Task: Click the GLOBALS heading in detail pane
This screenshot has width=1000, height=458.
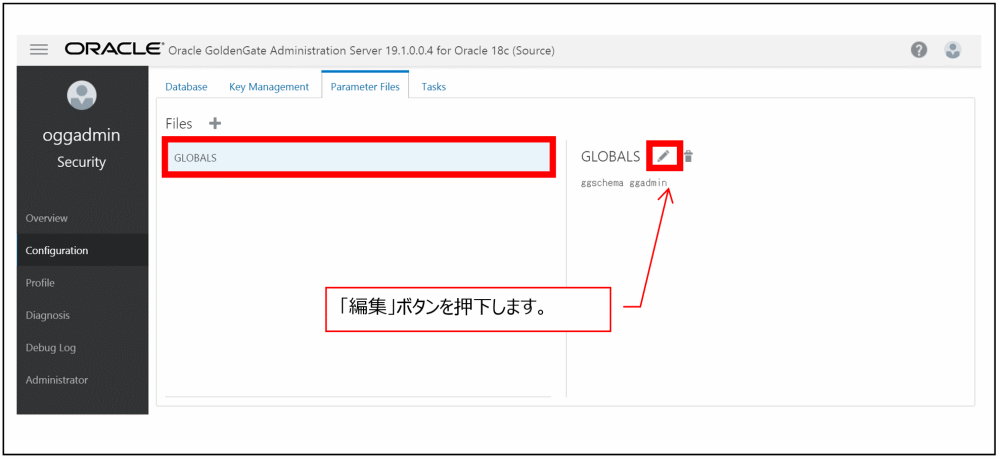Action: coord(610,156)
